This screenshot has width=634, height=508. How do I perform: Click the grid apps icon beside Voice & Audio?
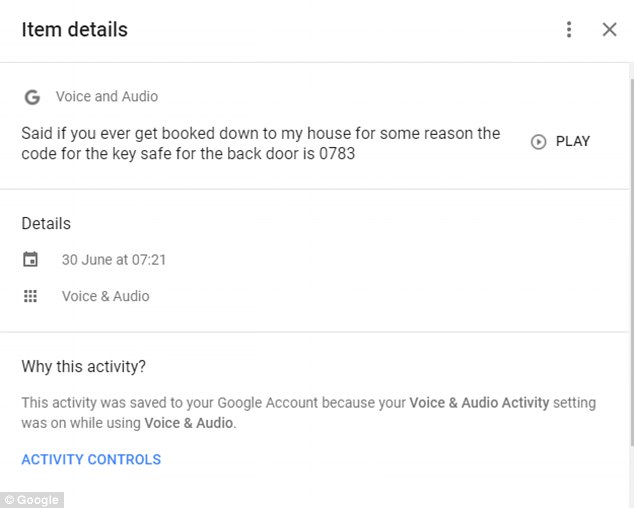30,296
